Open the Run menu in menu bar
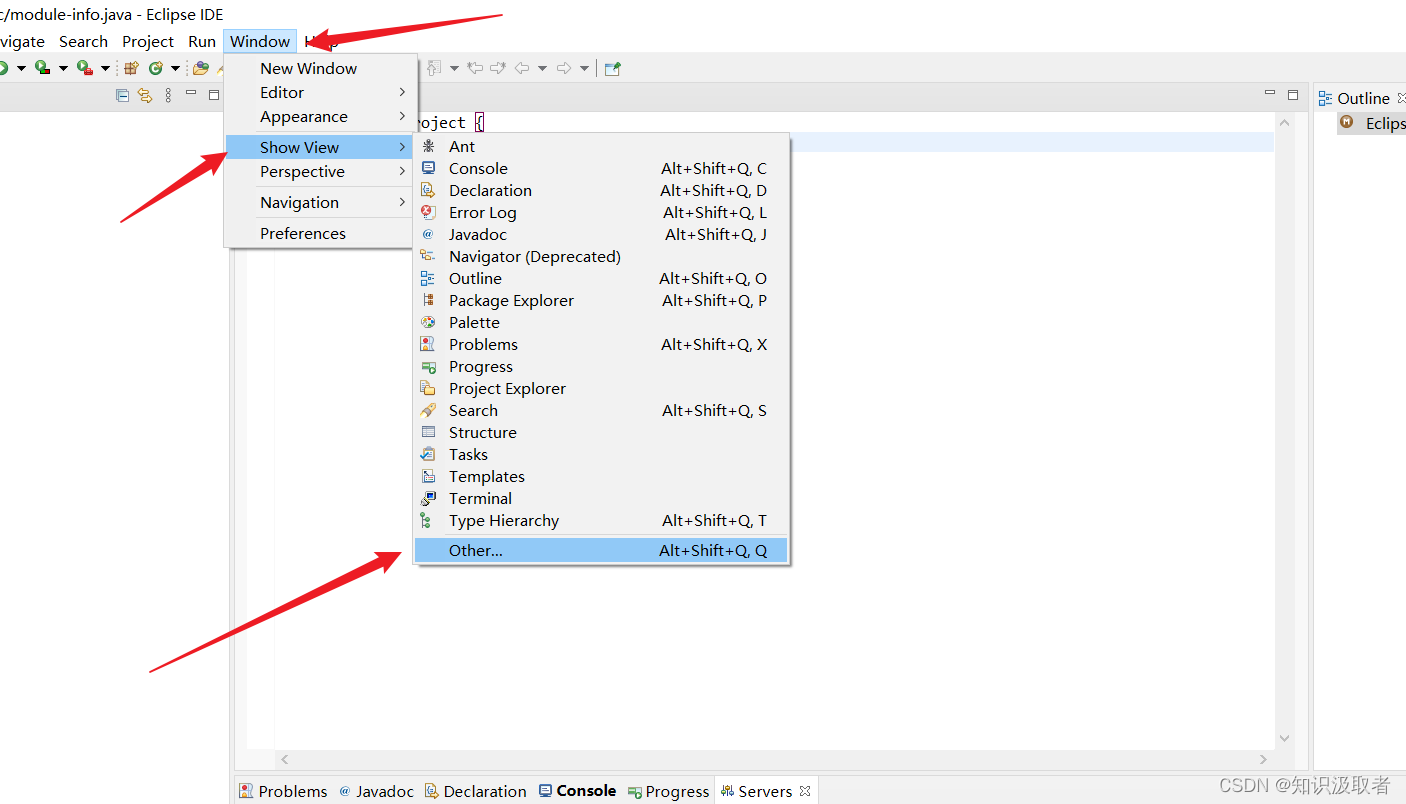 pyautogui.click(x=202, y=41)
